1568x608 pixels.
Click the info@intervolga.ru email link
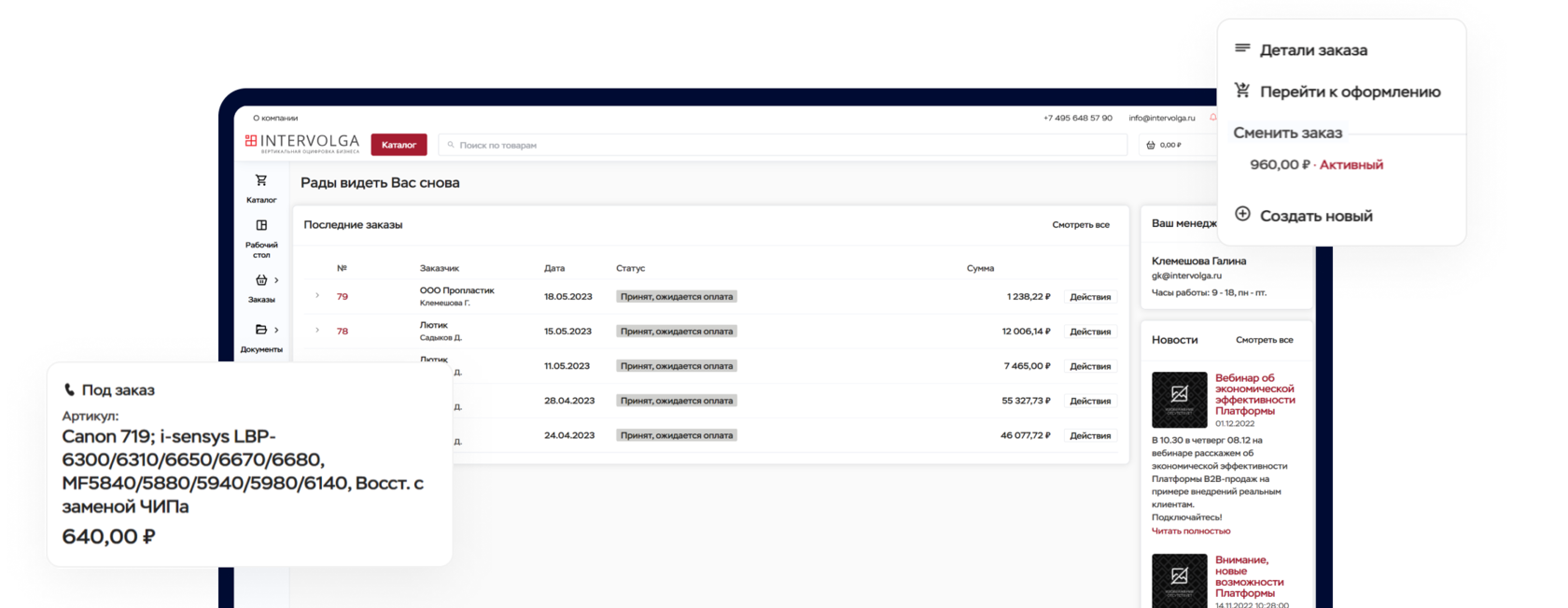coord(1162,118)
